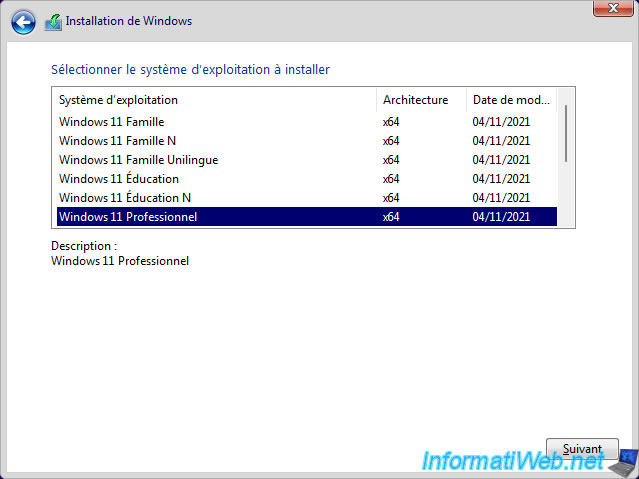
Task: Click the Architecture column header
Action: point(421,100)
